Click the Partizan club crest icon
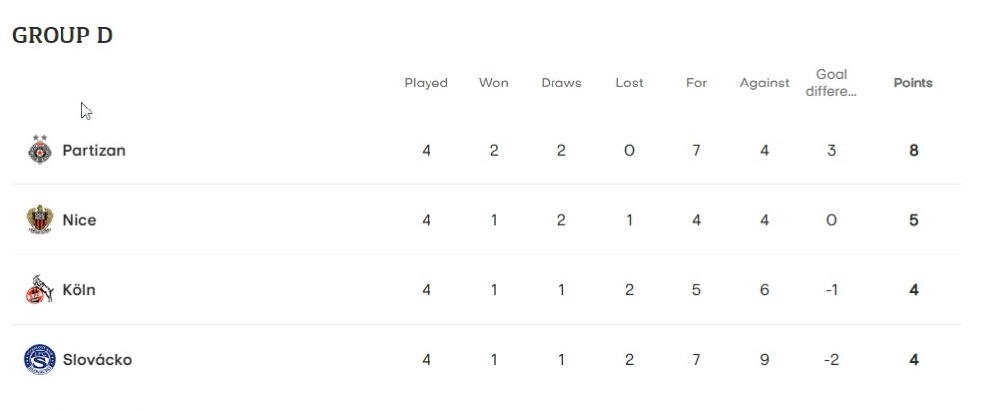Image resolution: width=983 pixels, height=411 pixels. pos(40,150)
